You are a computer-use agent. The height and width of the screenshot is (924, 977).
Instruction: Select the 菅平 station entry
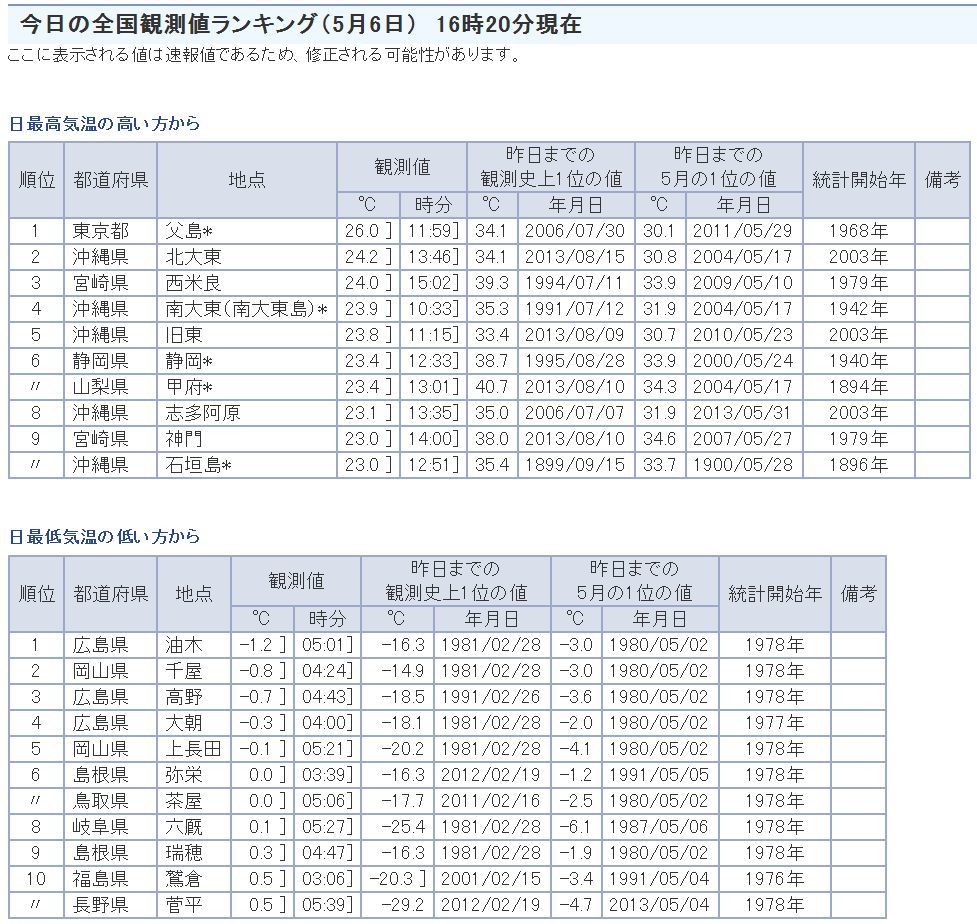[x=183, y=905]
